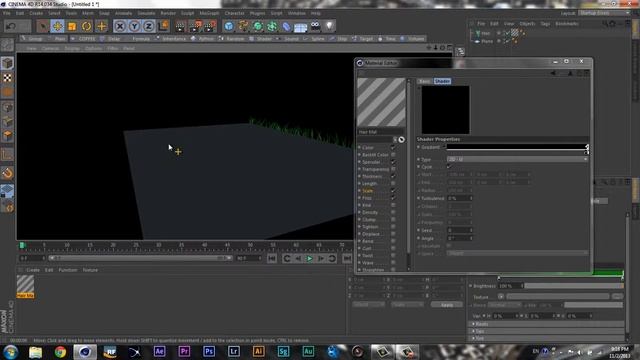640x360 pixels.
Task: Click Render to Picture Viewer icon
Action: [195, 27]
